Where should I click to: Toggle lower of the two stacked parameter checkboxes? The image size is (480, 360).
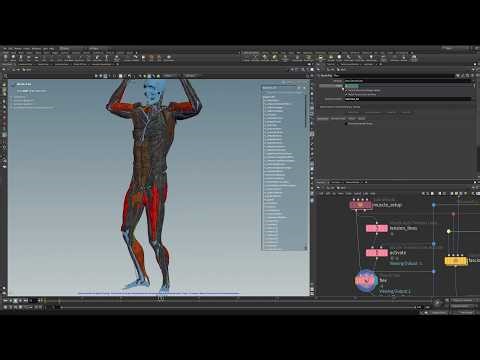pos(346,95)
